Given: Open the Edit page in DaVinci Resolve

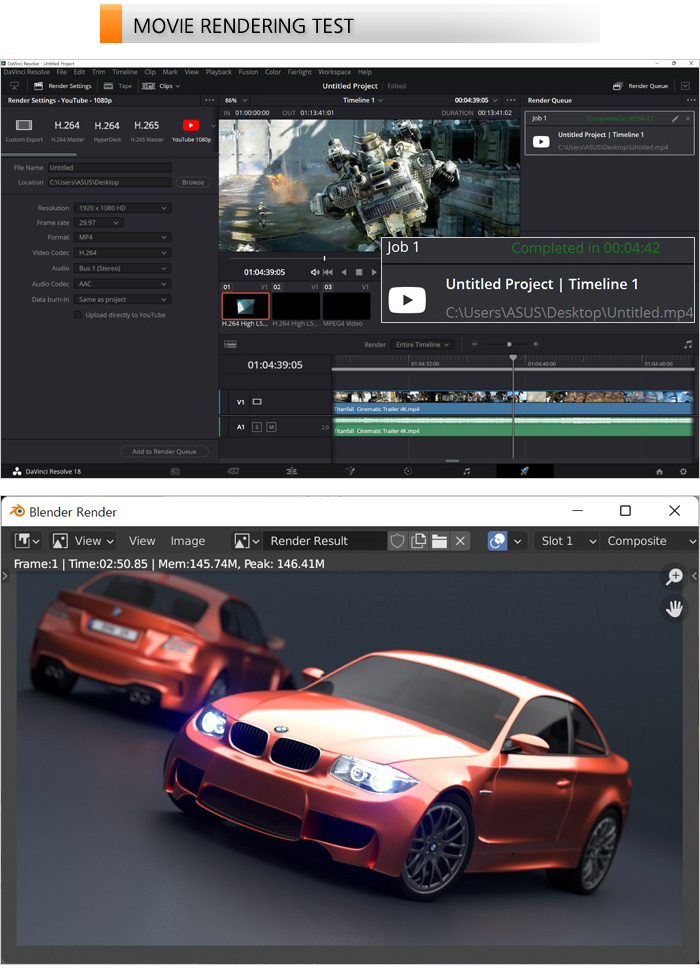Looking at the screenshot, I should [292, 471].
